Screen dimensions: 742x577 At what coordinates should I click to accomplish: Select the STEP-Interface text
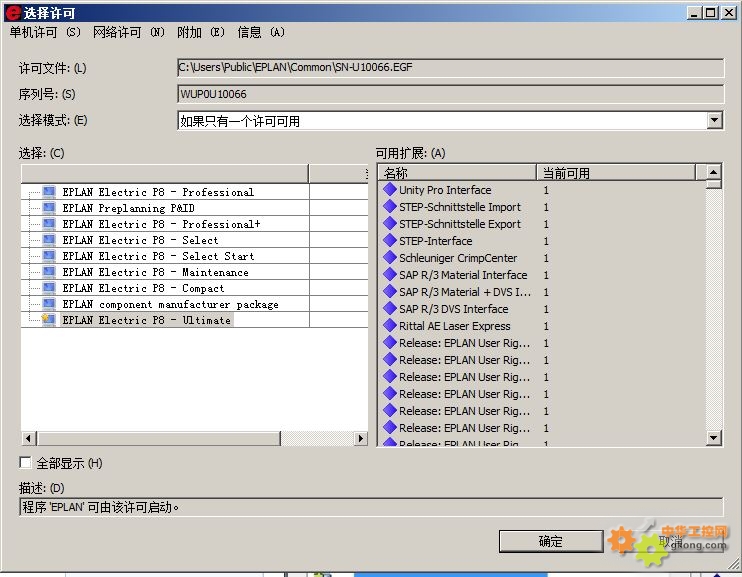436,241
